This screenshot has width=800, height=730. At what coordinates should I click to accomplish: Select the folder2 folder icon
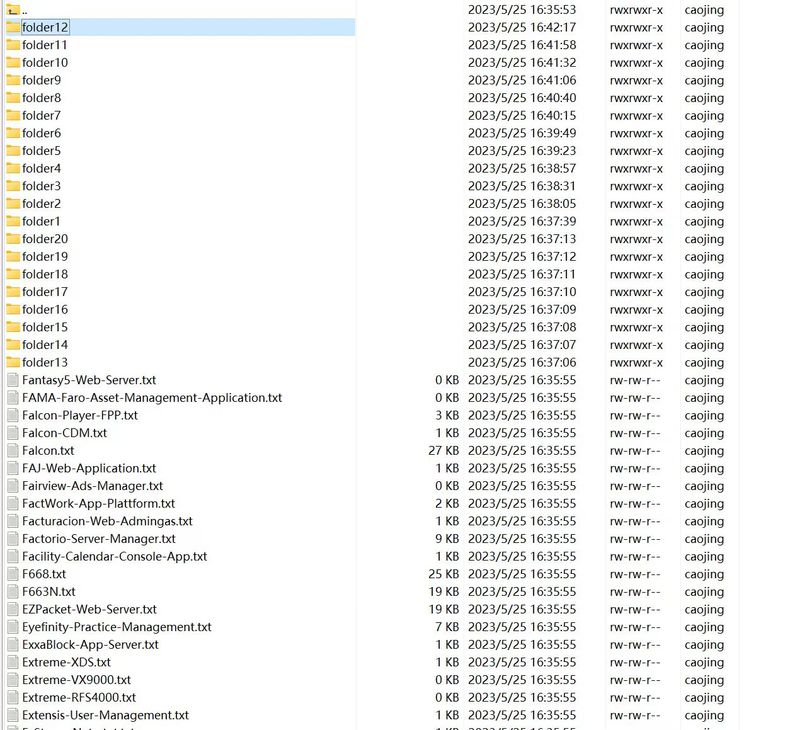tap(13, 204)
